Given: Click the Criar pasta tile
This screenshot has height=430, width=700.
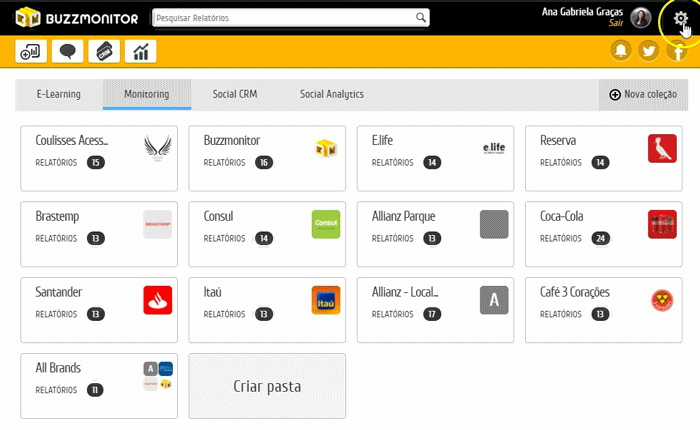Looking at the screenshot, I should [x=267, y=386].
